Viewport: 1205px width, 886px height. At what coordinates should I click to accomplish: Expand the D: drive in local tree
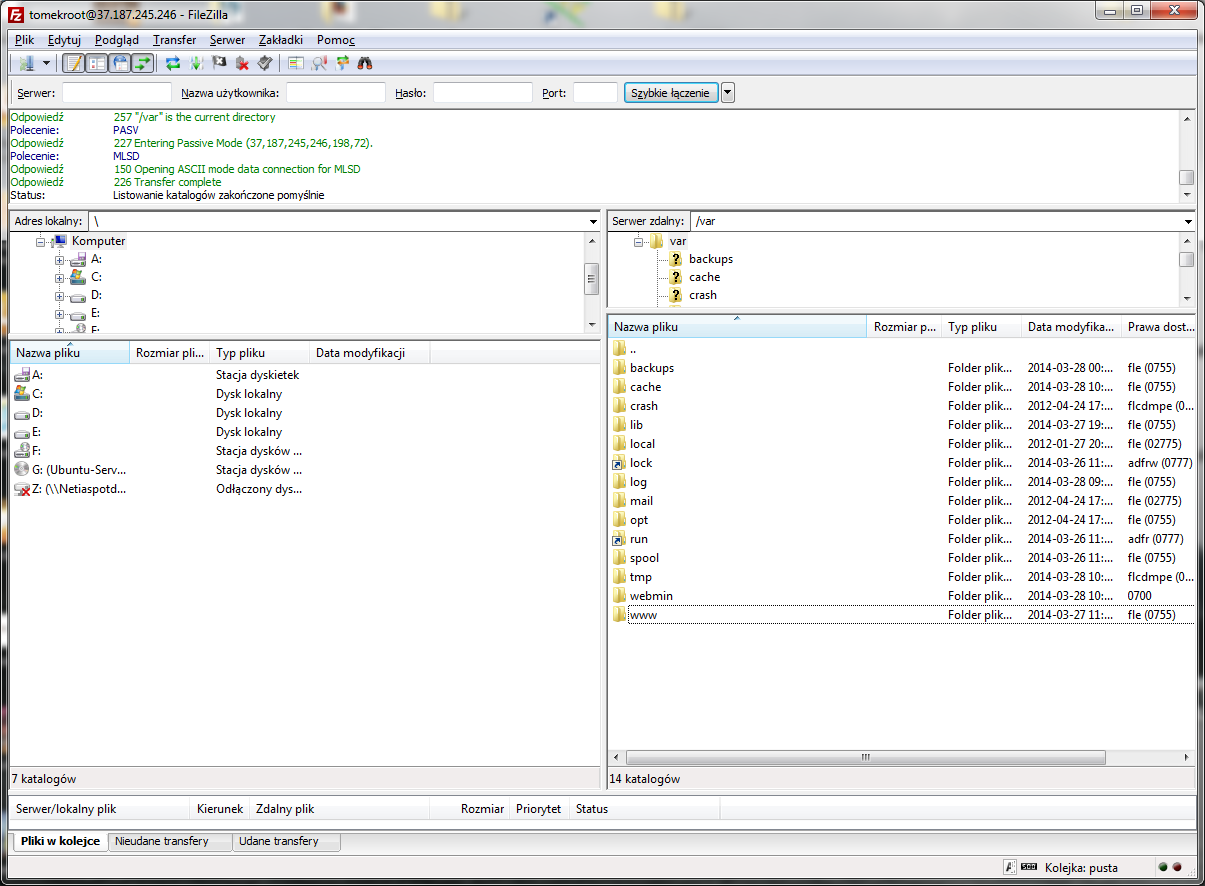tap(60, 295)
